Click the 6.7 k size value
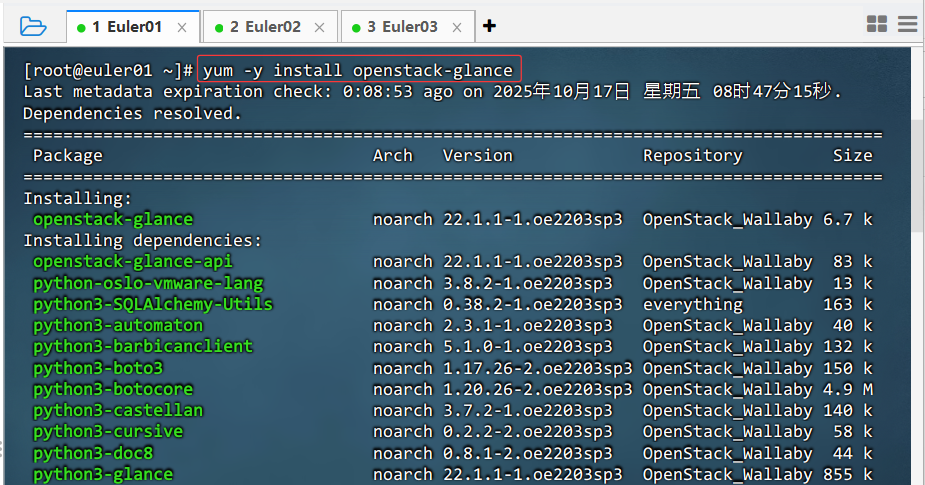Image resolution: width=925 pixels, height=485 pixels. tap(848, 219)
